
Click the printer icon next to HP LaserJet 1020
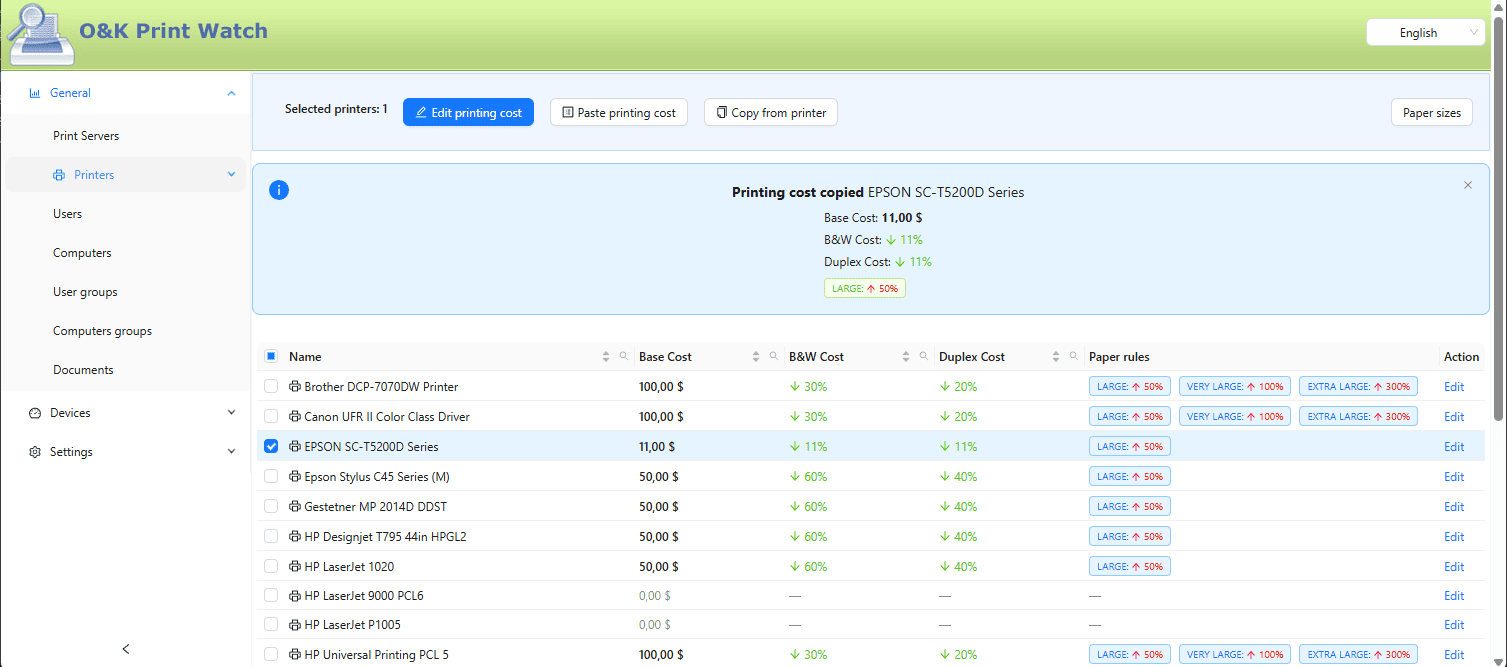pos(295,566)
